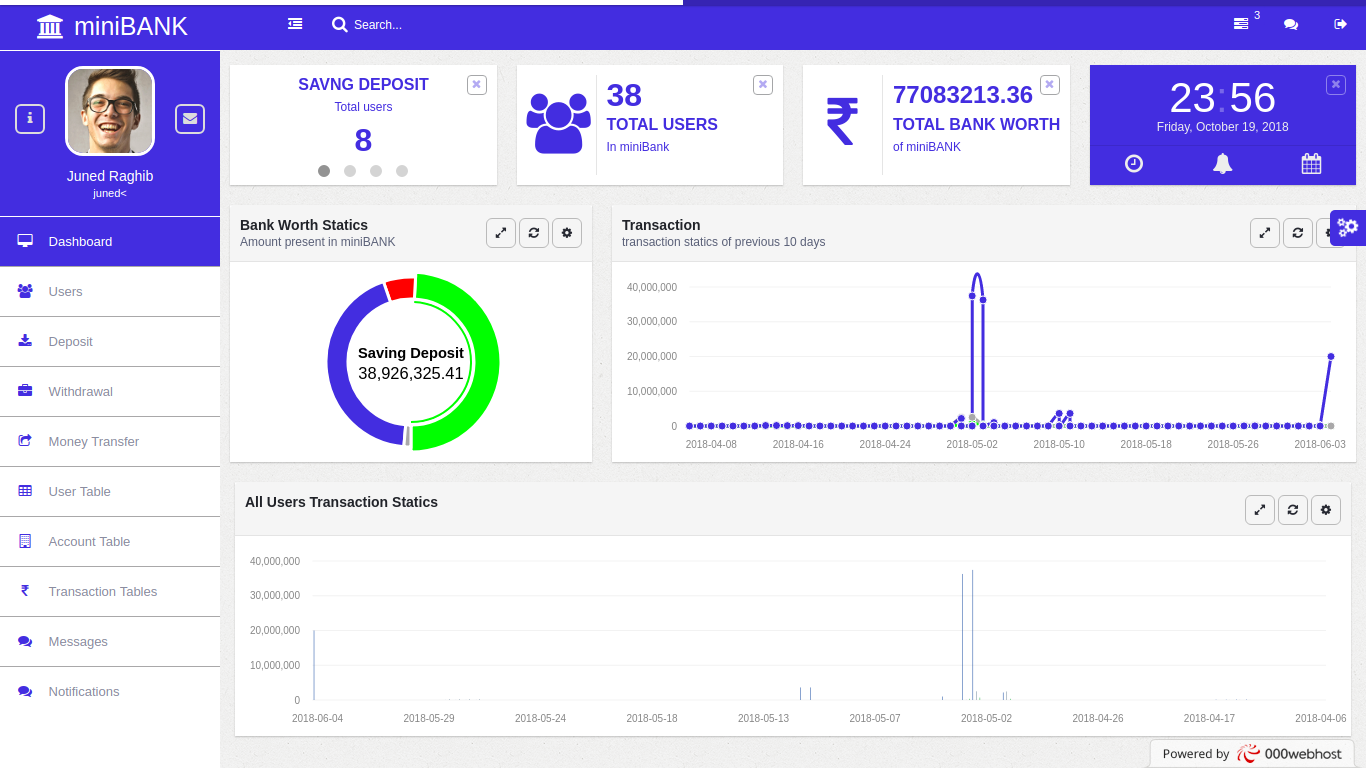Expand All Users Transaction Statics panel fullscreen
This screenshot has height=768, width=1366.
pos(1260,510)
